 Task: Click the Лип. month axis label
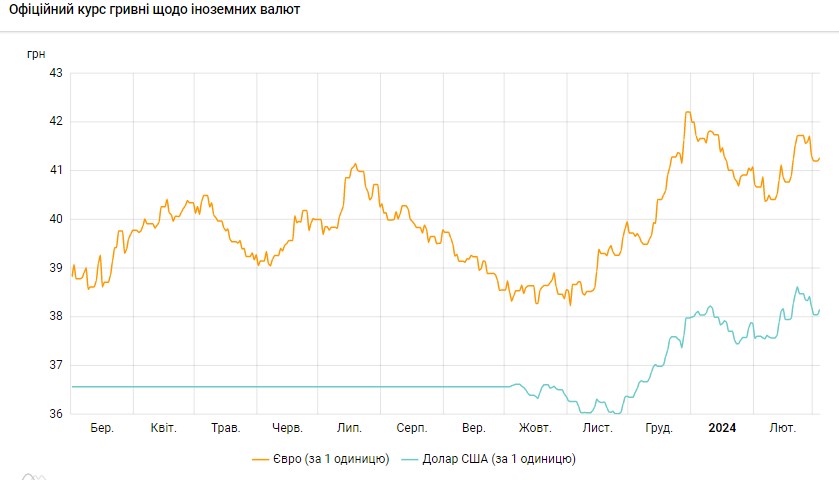[349, 428]
